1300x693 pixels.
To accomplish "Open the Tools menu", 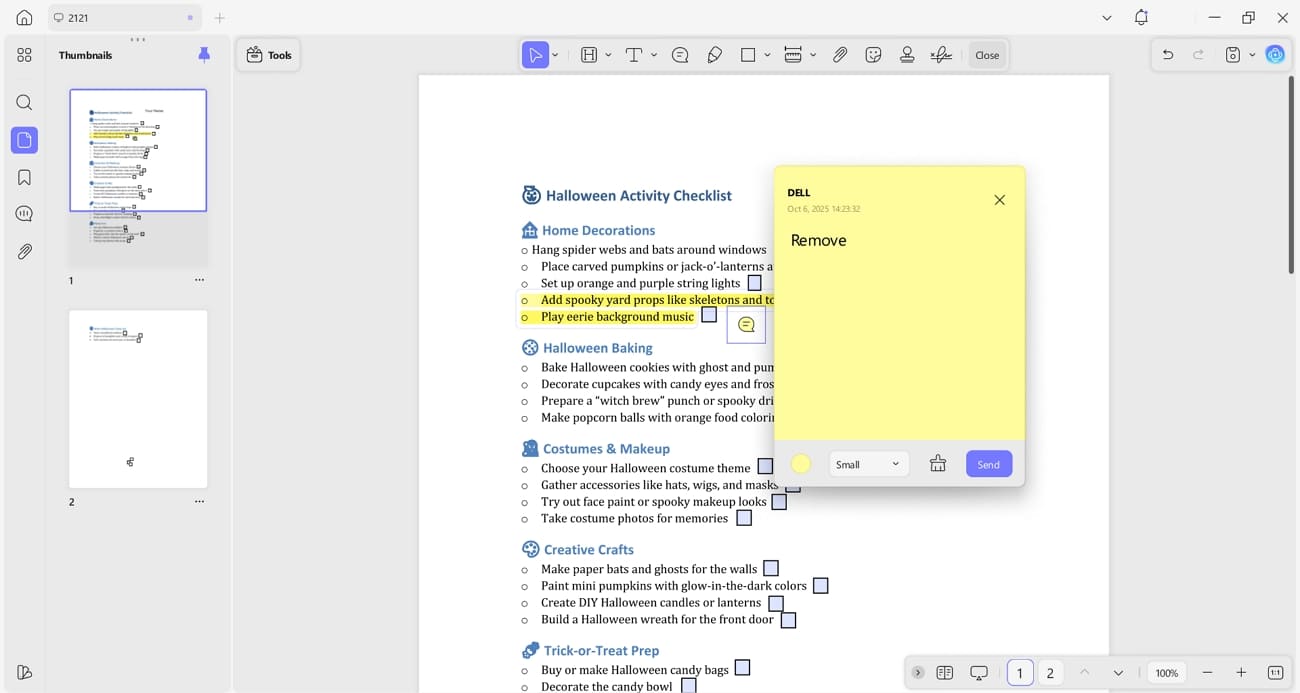I will pos(268,55).
